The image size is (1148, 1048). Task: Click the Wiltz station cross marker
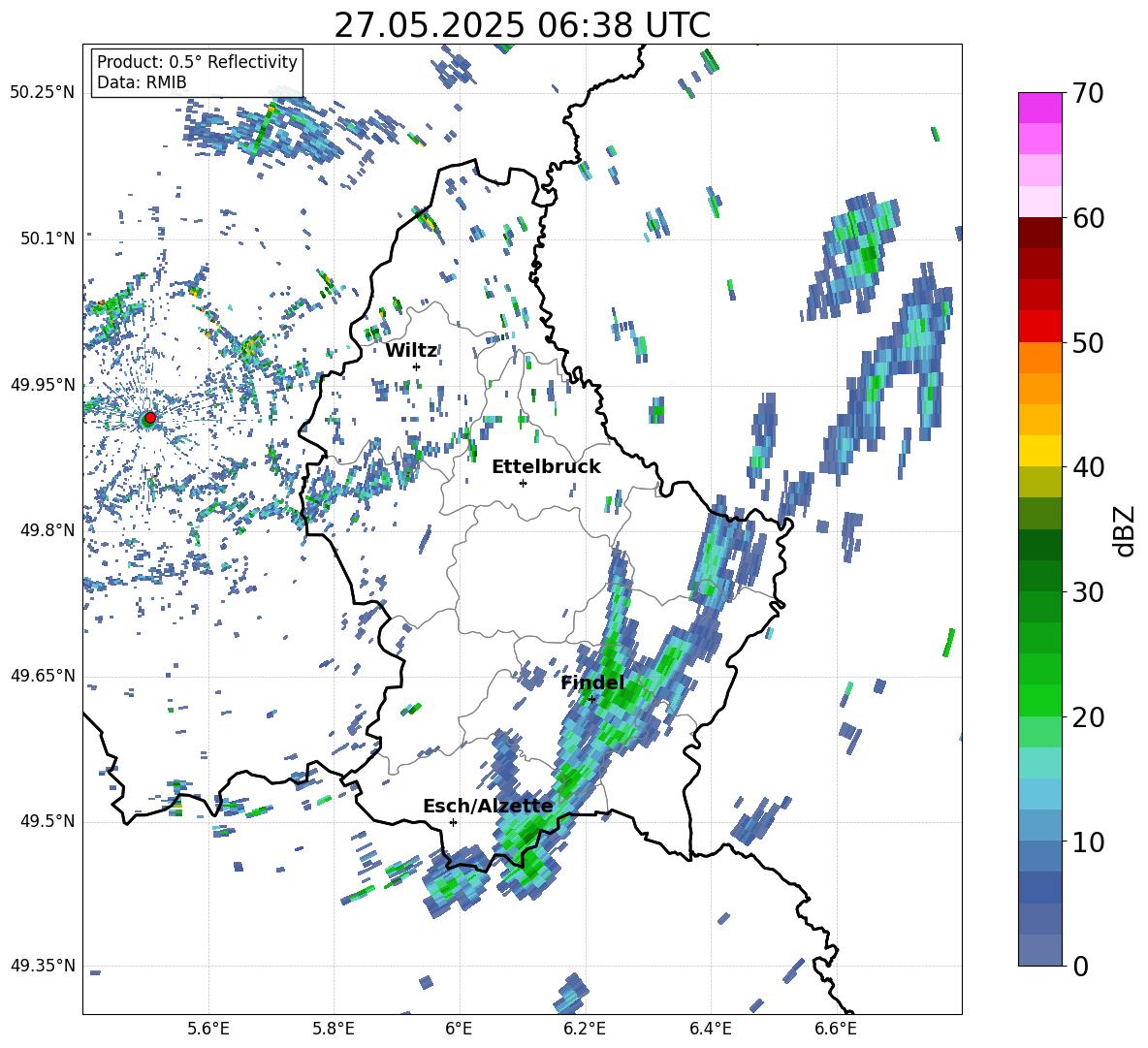point(417,366)
